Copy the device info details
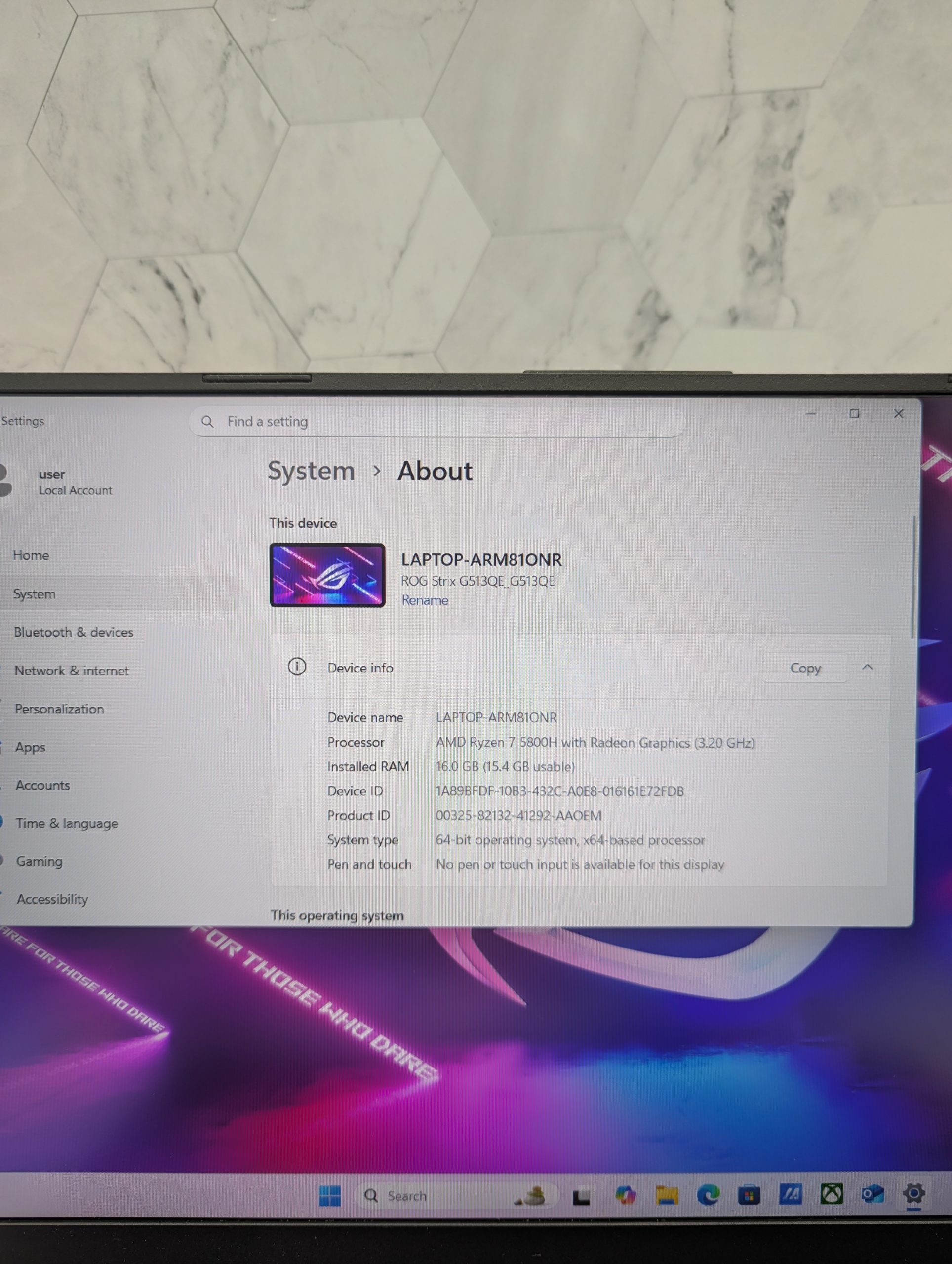The image size is (952, 1264). click(804, 668)
